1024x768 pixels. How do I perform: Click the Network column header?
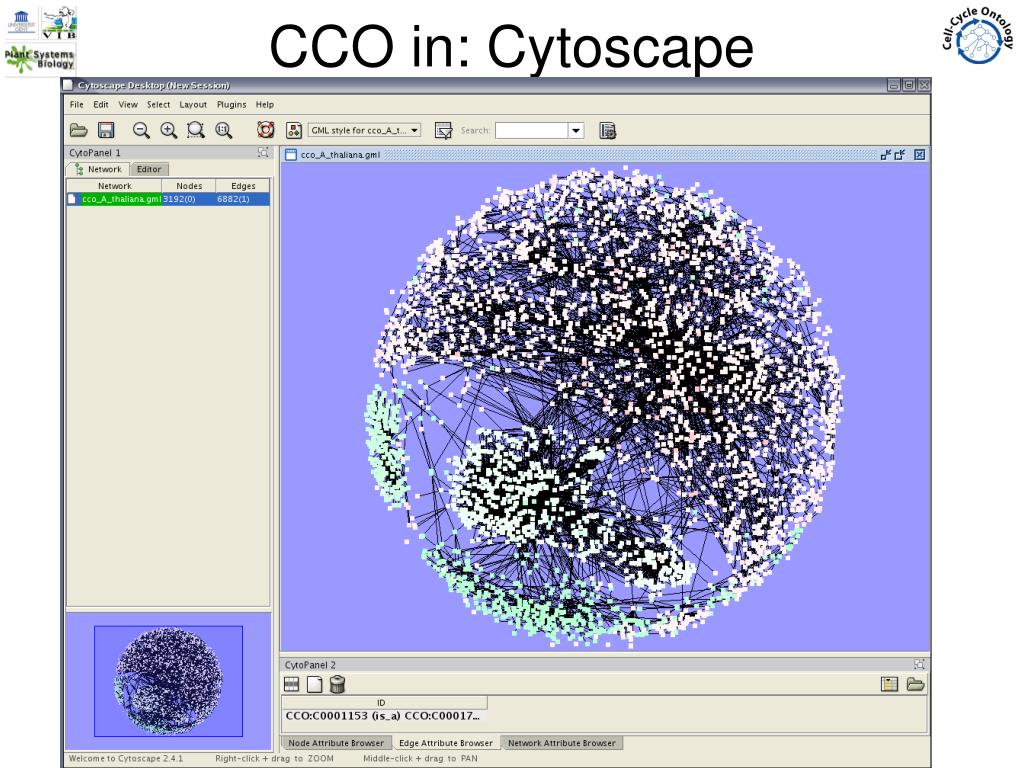click(x=114, y=186)
